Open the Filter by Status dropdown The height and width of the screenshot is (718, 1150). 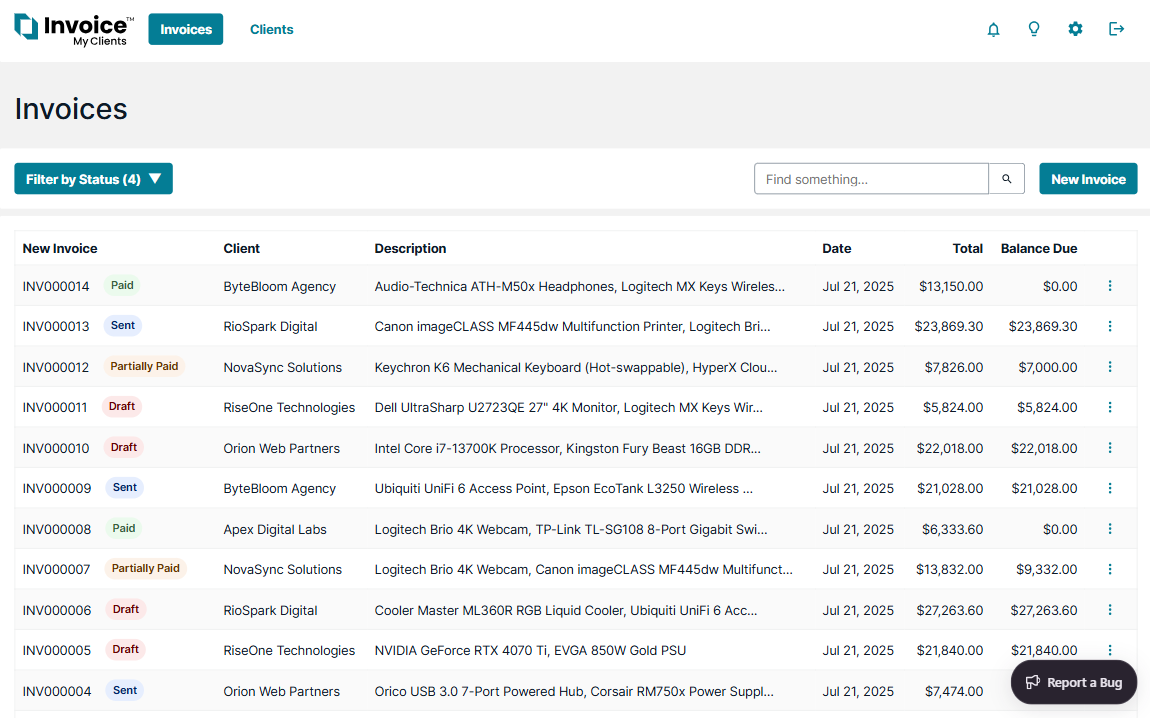(x=93, y=178)
